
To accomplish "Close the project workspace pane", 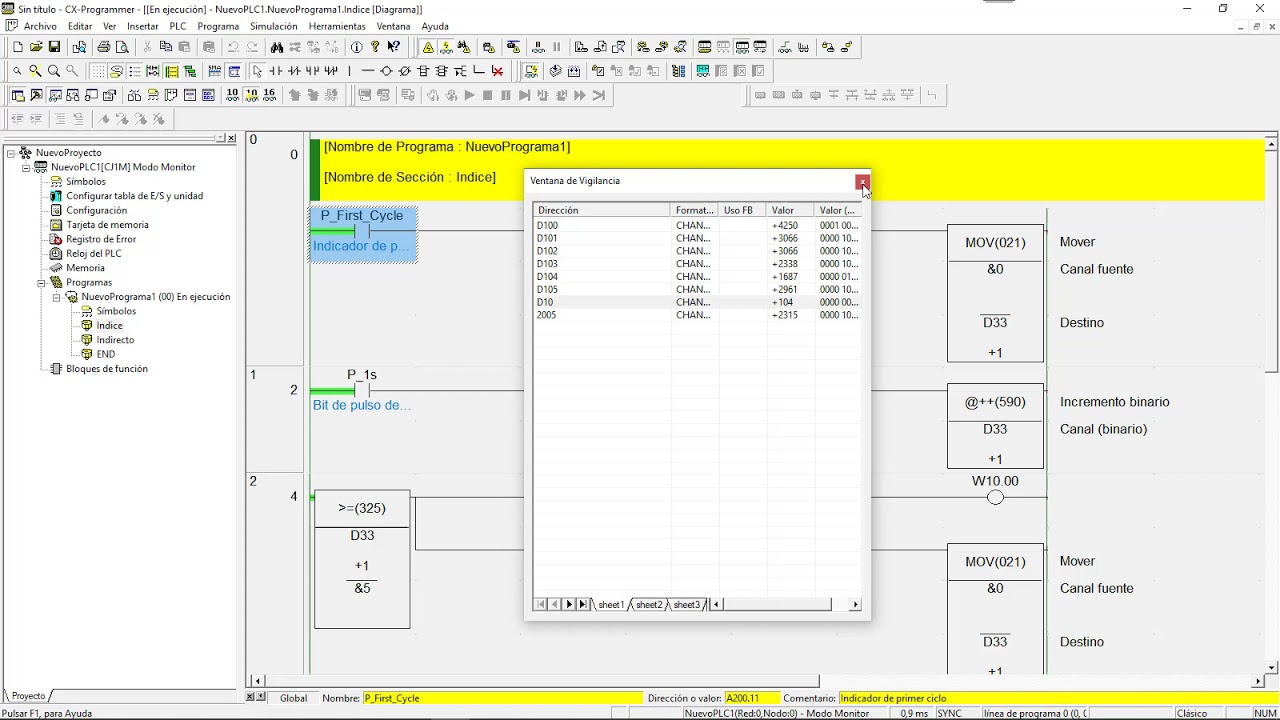I will (x=232, y=138).
